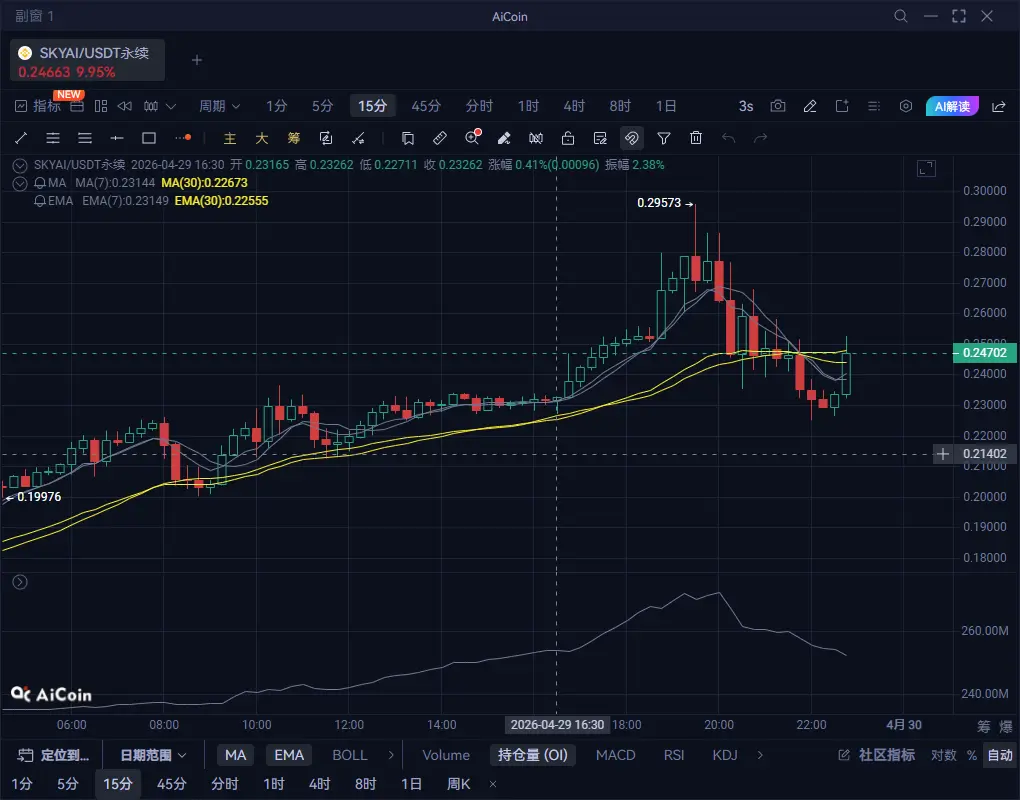1020x800 pixels.
Task: Click the 筹 chips button in drawing toolbar
Action: 293,138
